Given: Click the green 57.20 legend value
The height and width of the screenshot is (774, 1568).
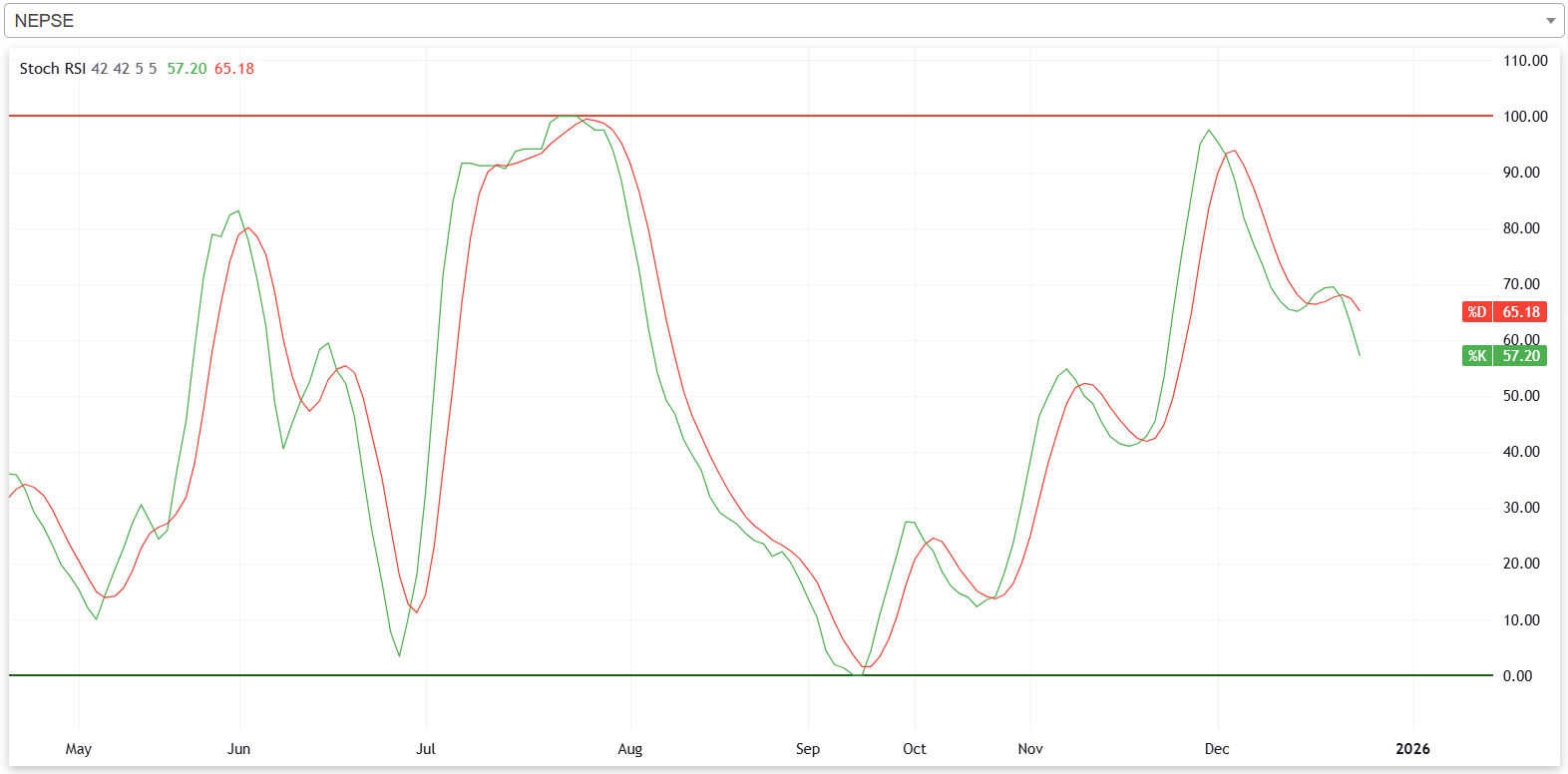Looking at the screenshot, I should pyautogui.click(x=187, y=69).
